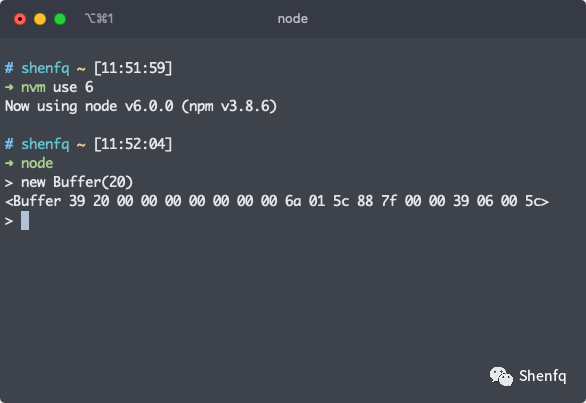Click the blinking cursor block at prompt
The height and width of the screenshot is (403, 586).
(x=25, y=221)
